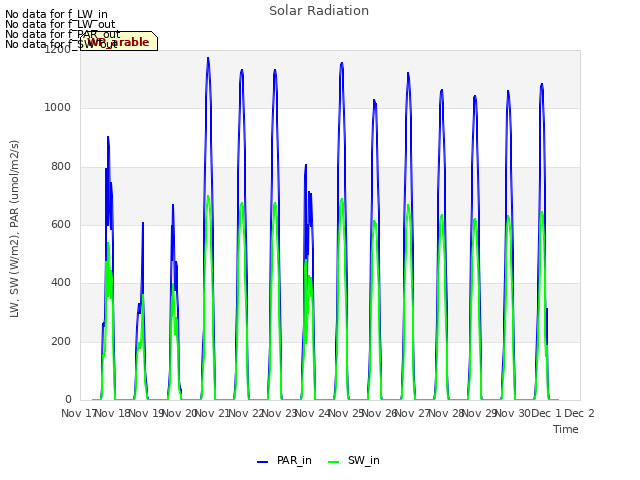Click the 400 y-axis tick label
The width and height of the screenshot is (640, 480).
tap(61, 283)
